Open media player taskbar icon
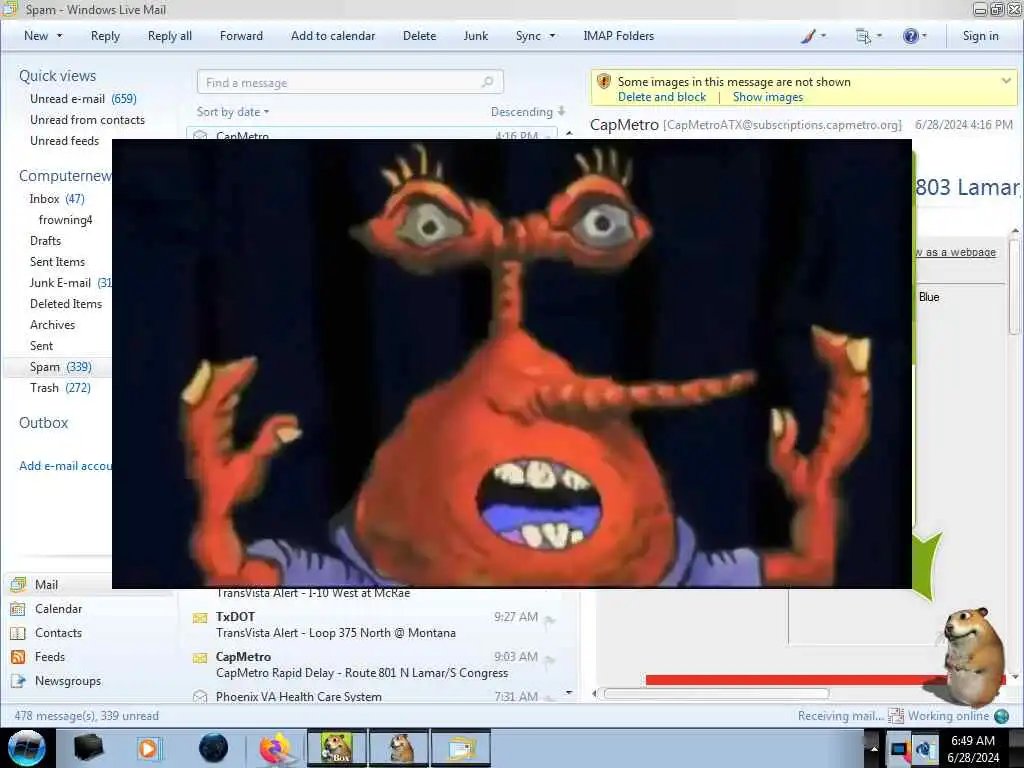The width and height of the screenshot is (1024, 768). 148,748
